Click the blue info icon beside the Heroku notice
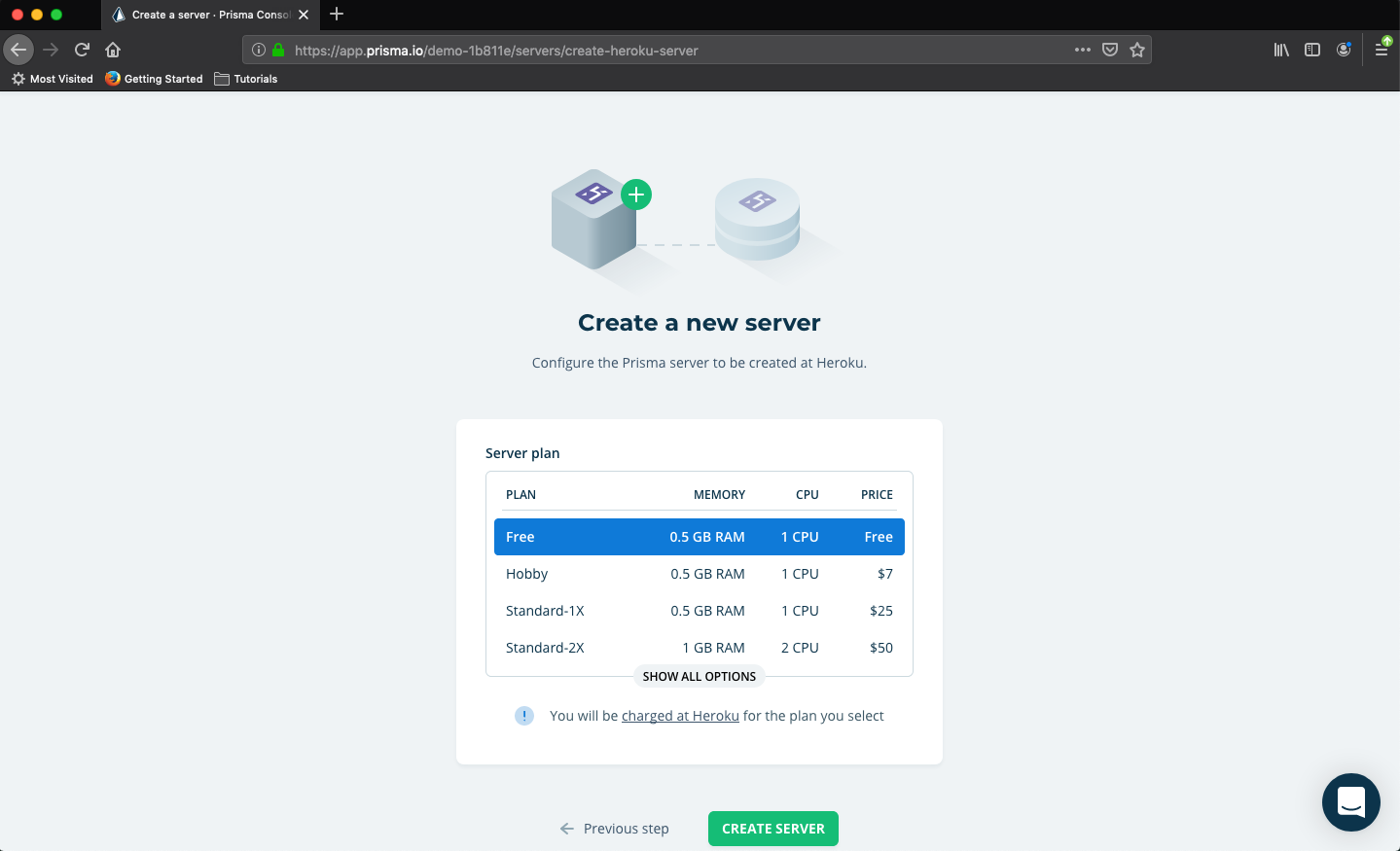The height and width of the screenshot is (851, 1400). tap(524, 716)
